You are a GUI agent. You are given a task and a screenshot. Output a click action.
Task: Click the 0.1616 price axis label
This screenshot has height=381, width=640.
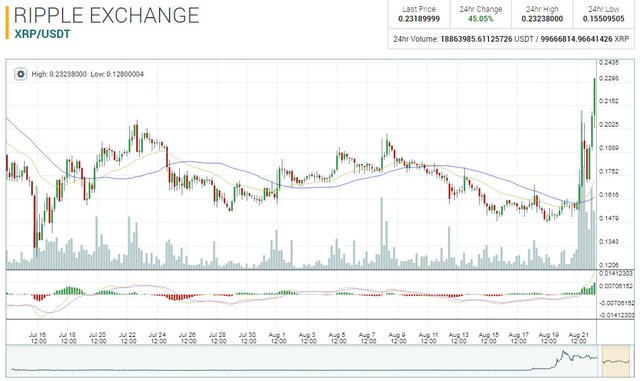tap(609, 195)
